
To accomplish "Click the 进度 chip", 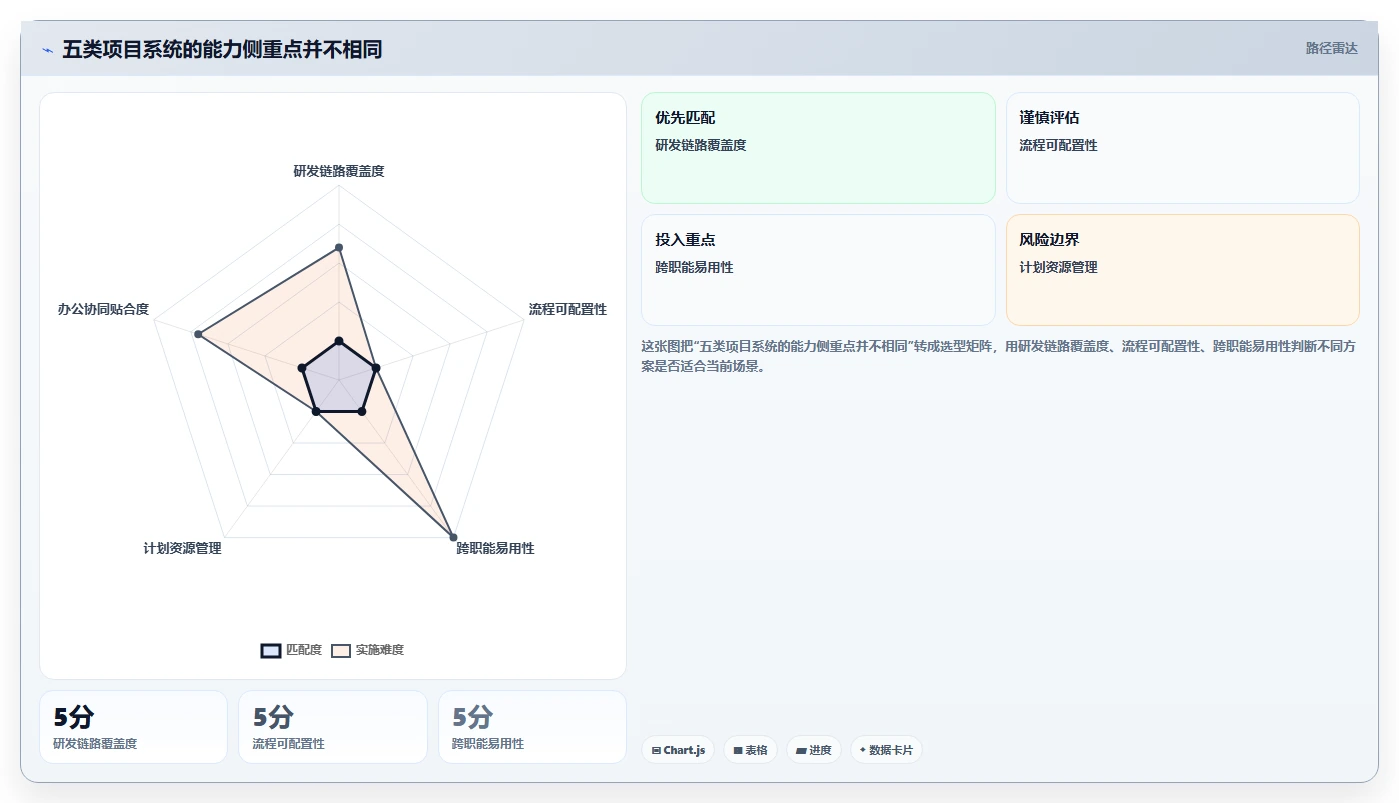I will (814, 750).
